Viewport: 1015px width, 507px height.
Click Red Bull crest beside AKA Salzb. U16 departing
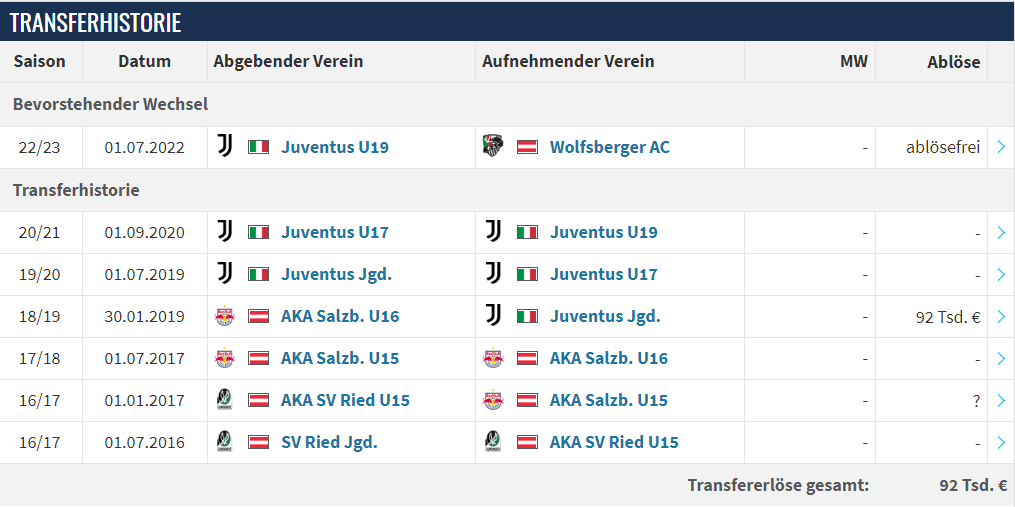pos(225,317)
